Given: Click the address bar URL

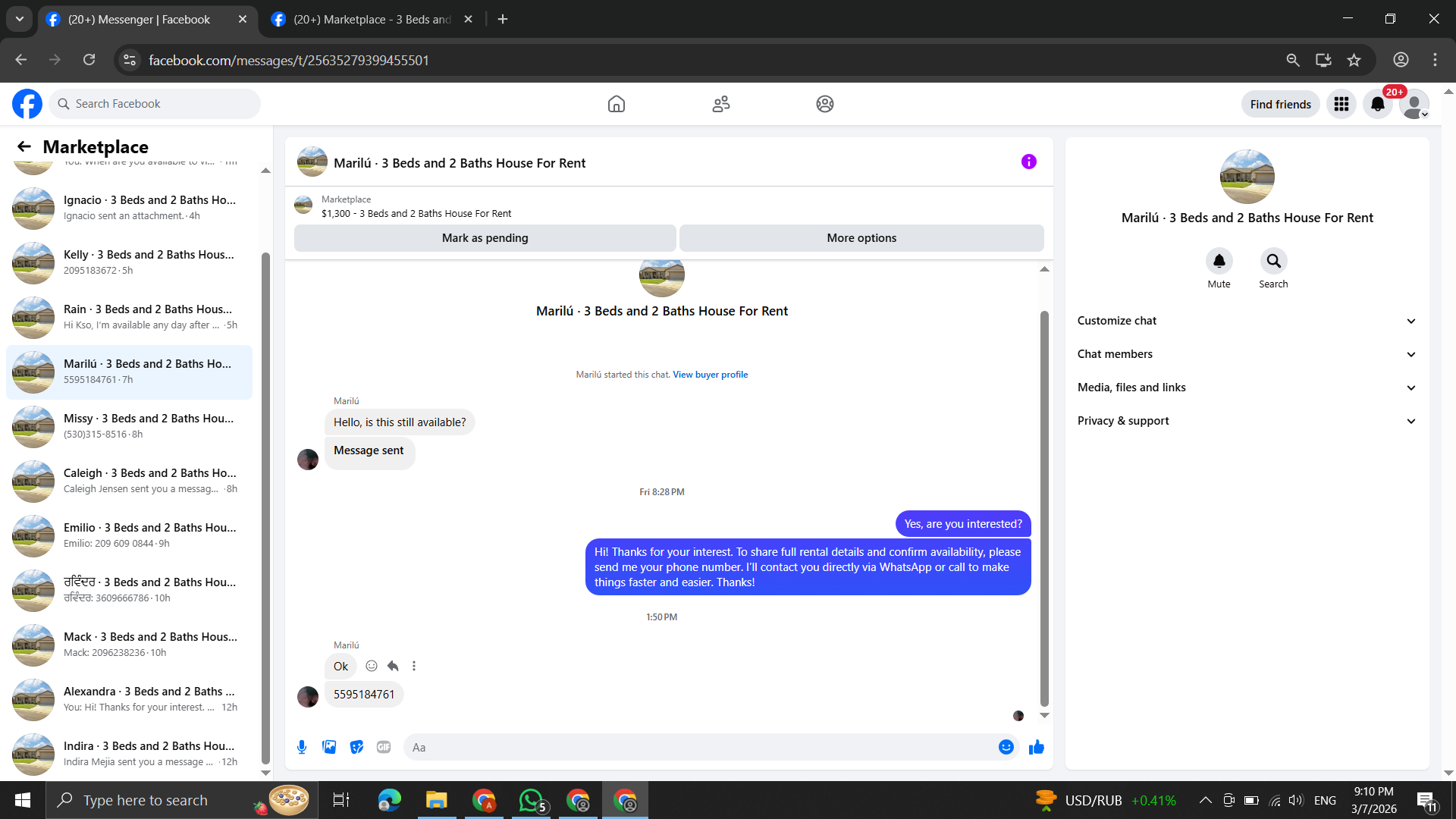Looking at the screenshot, I should (x=289, y=60).
